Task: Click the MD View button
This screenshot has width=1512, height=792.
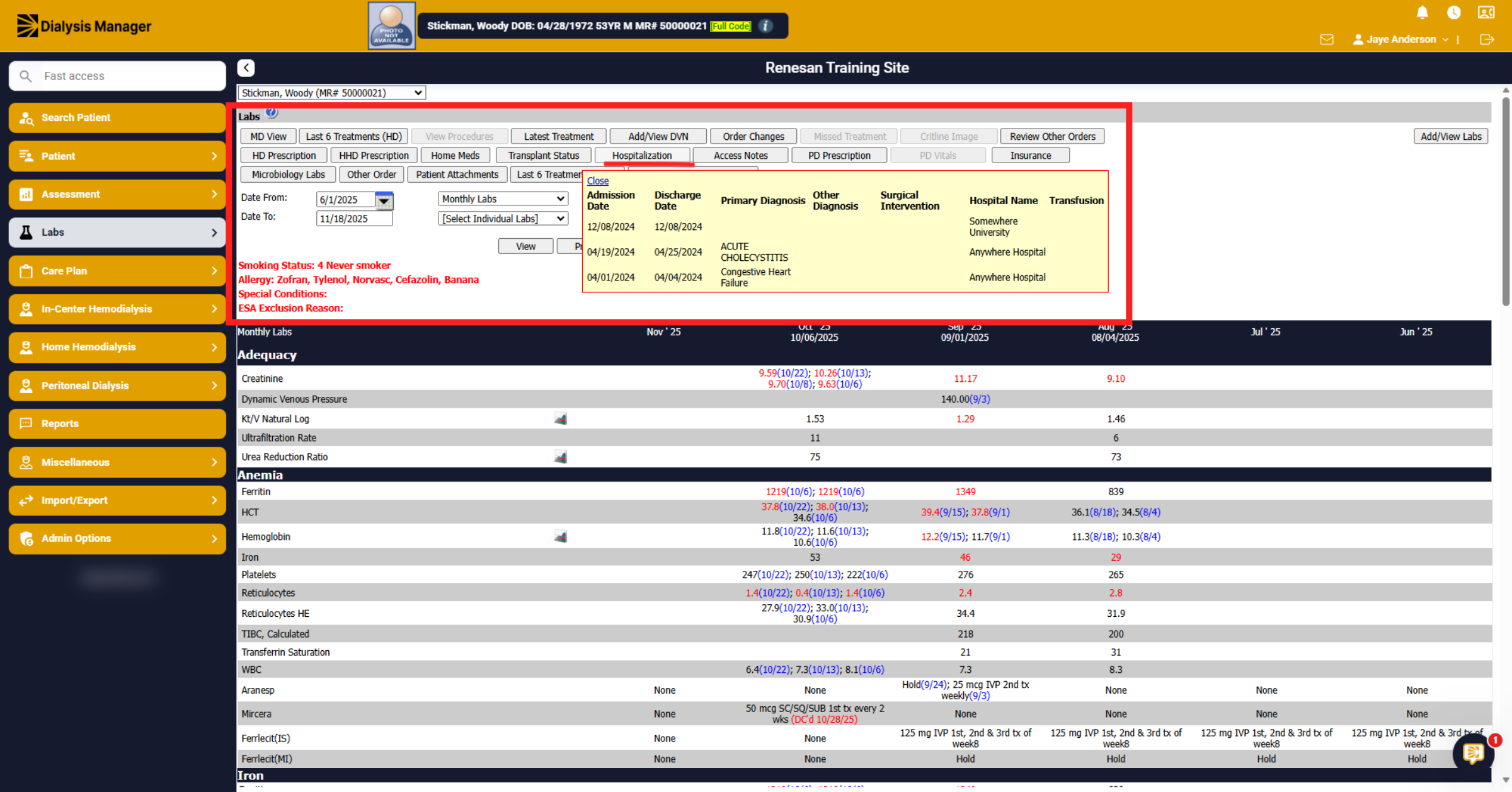Action: [x=268, y=137]
